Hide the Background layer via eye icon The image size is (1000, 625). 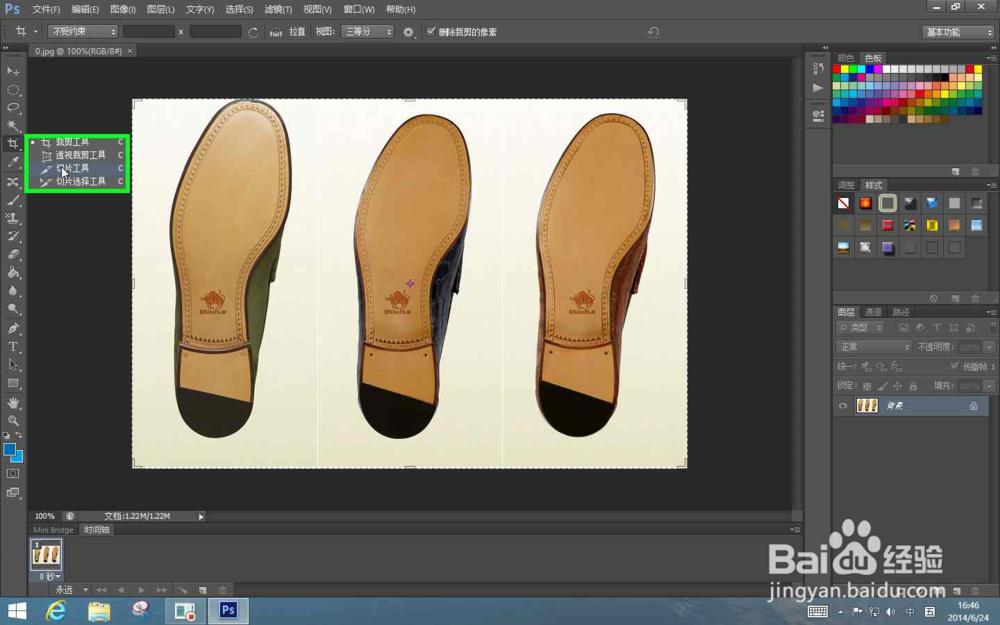click(x=843, y=406)
